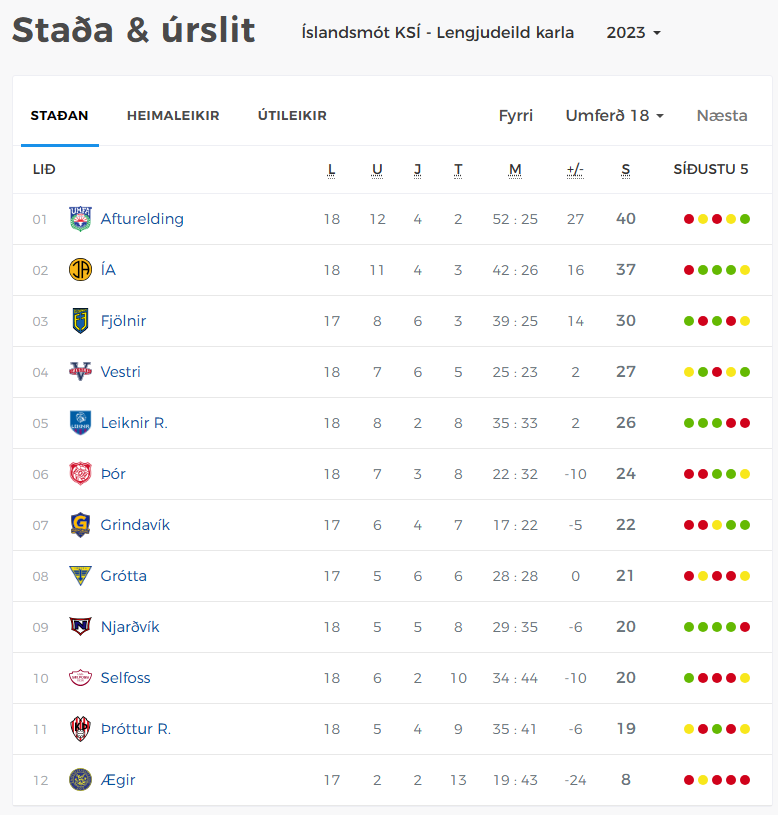Click the ÍA club logo

(x=80, y=270)
